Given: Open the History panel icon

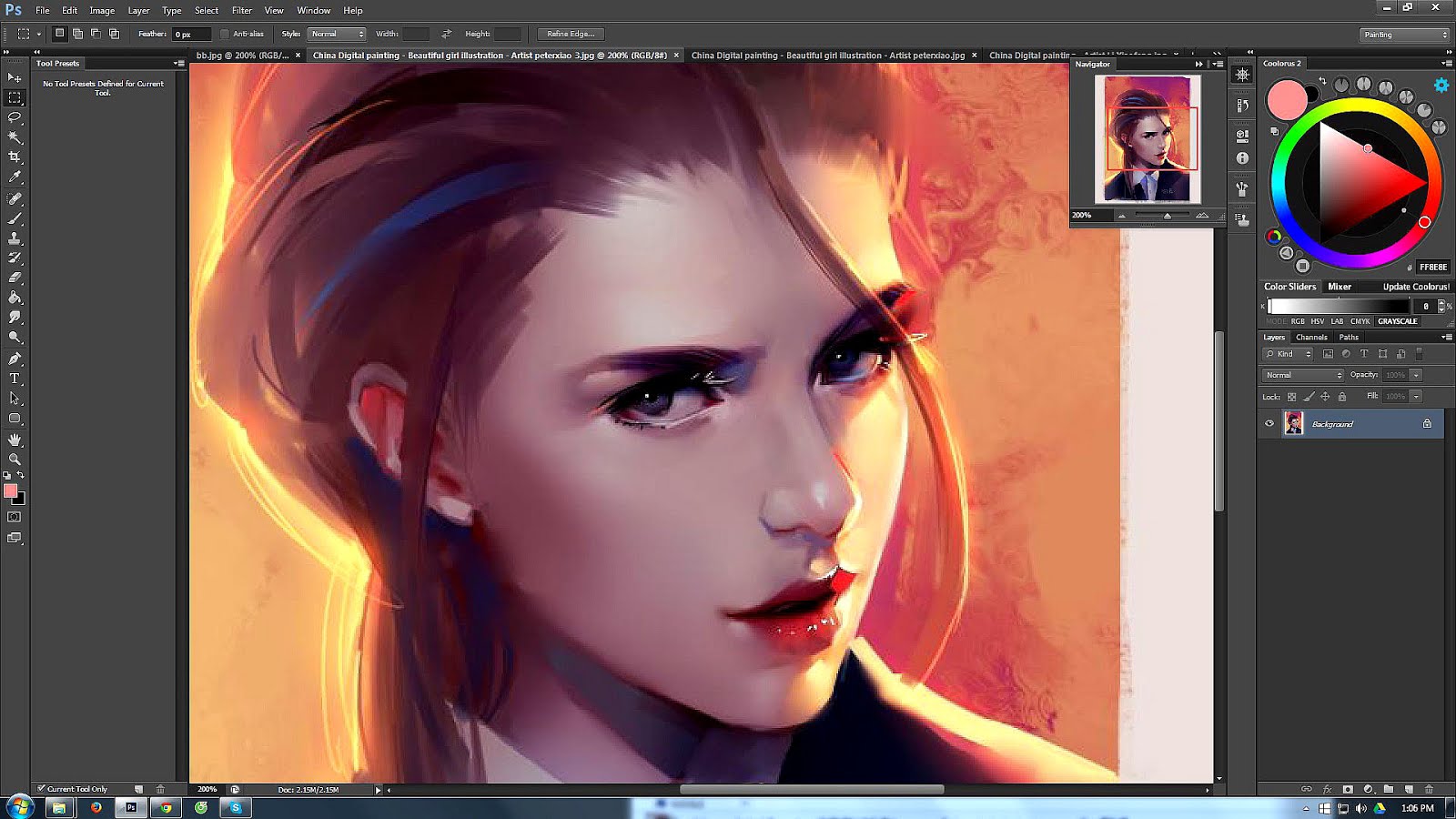Looking at the screenshot, I should tap(1242, 106).
